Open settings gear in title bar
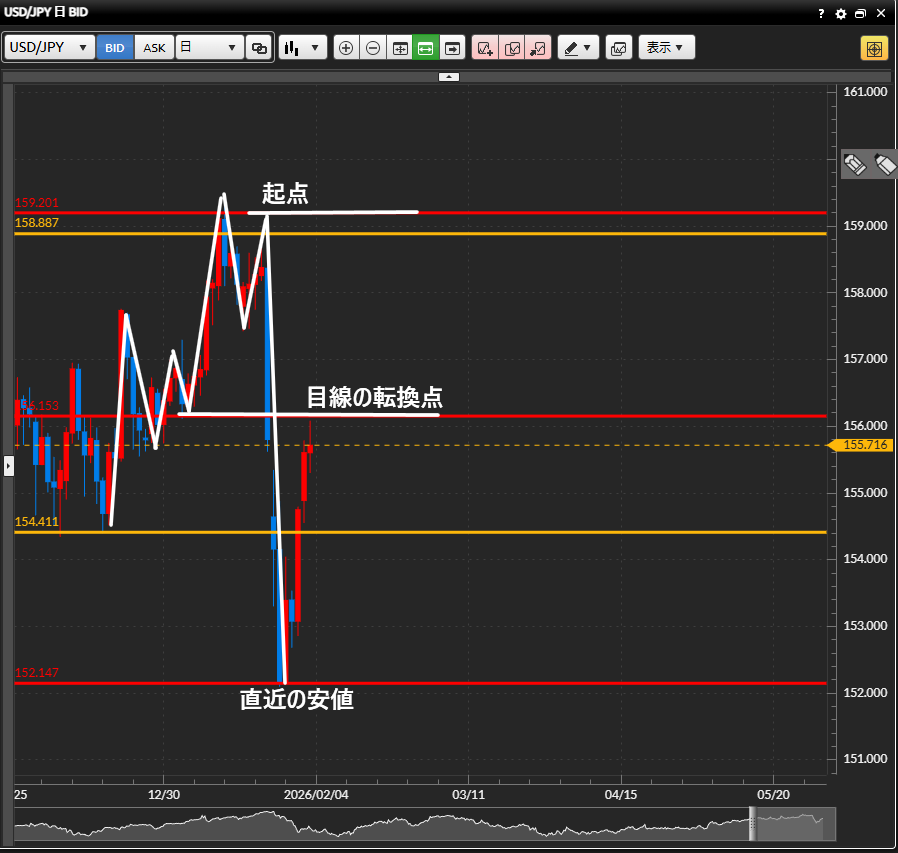This screenshot has width=898, height=853. tap(841, 13)
